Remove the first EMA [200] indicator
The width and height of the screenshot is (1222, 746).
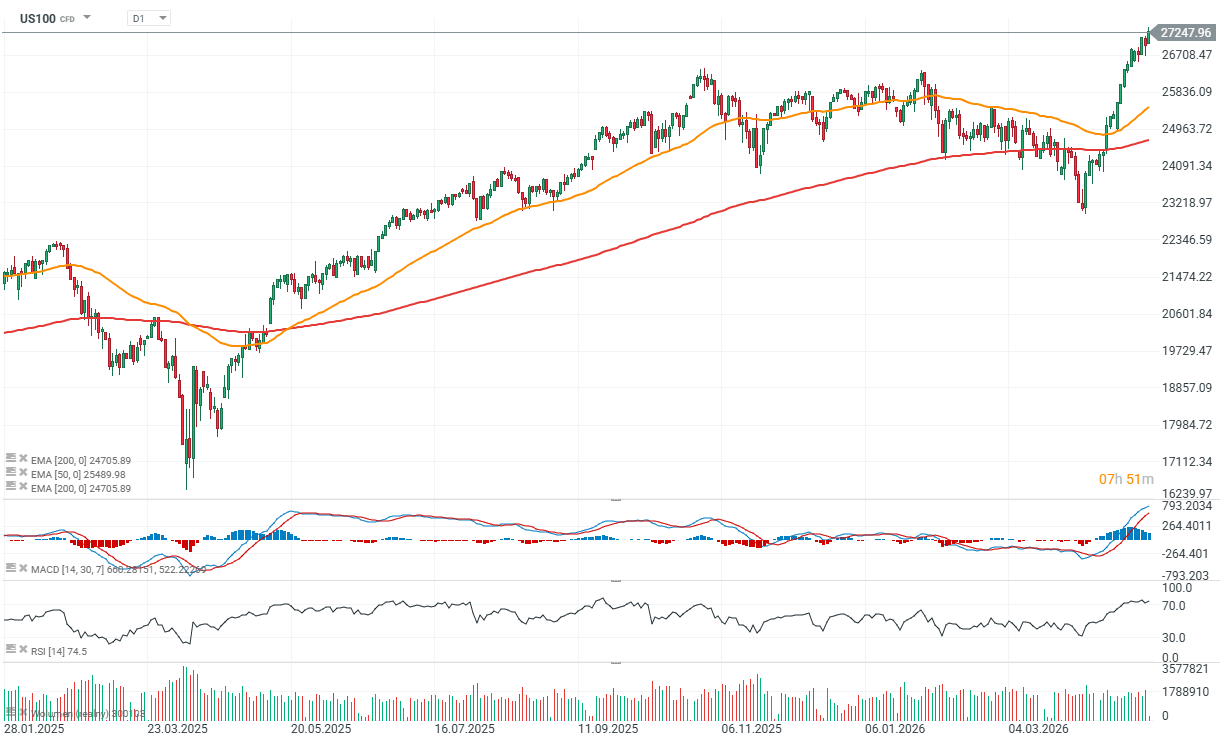tap(23, 460)
